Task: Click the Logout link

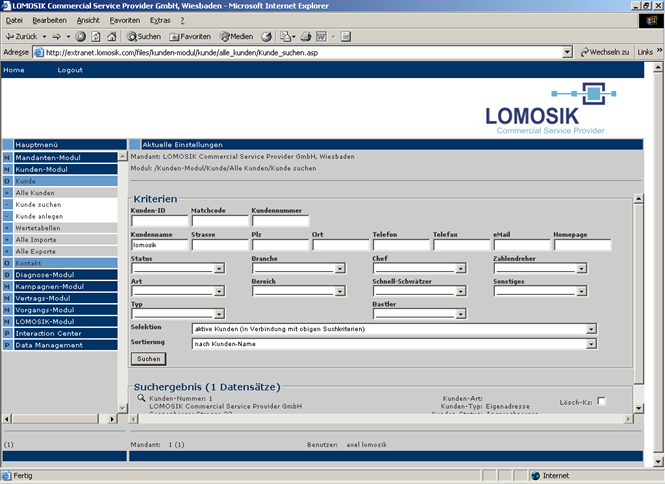Action: tap(70, 70)
